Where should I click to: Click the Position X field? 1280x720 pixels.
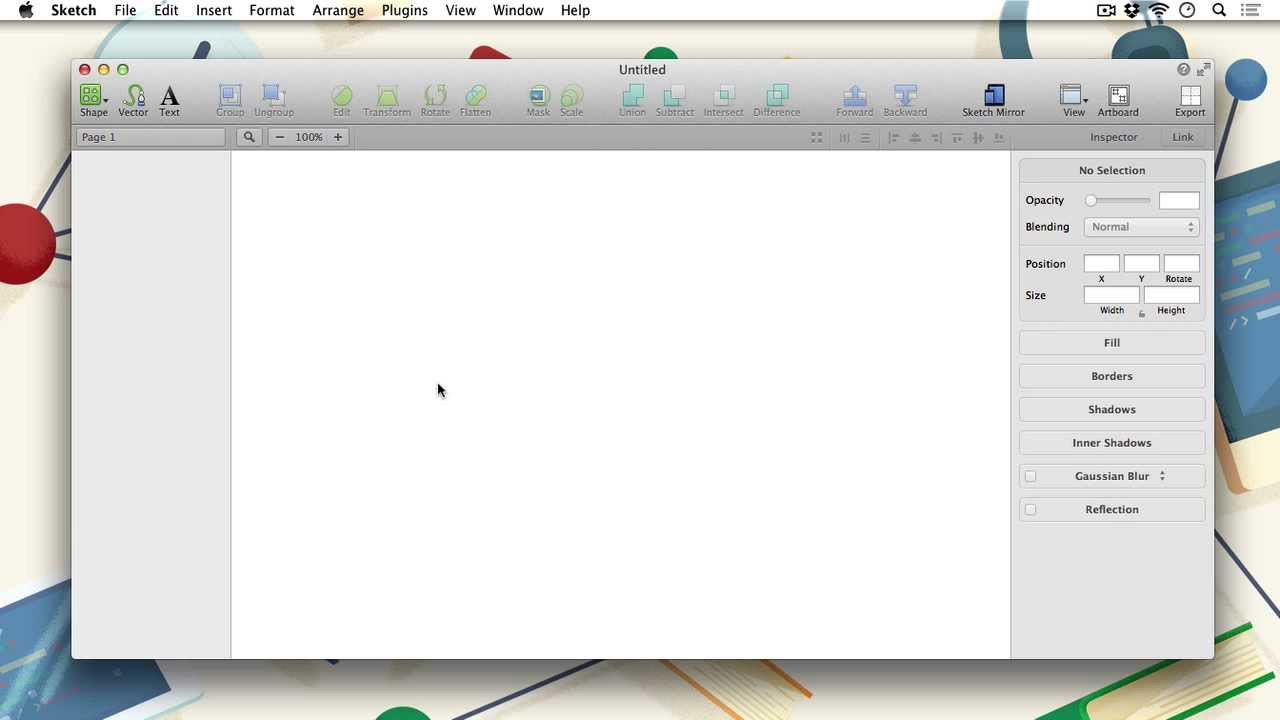(1101, 264)
